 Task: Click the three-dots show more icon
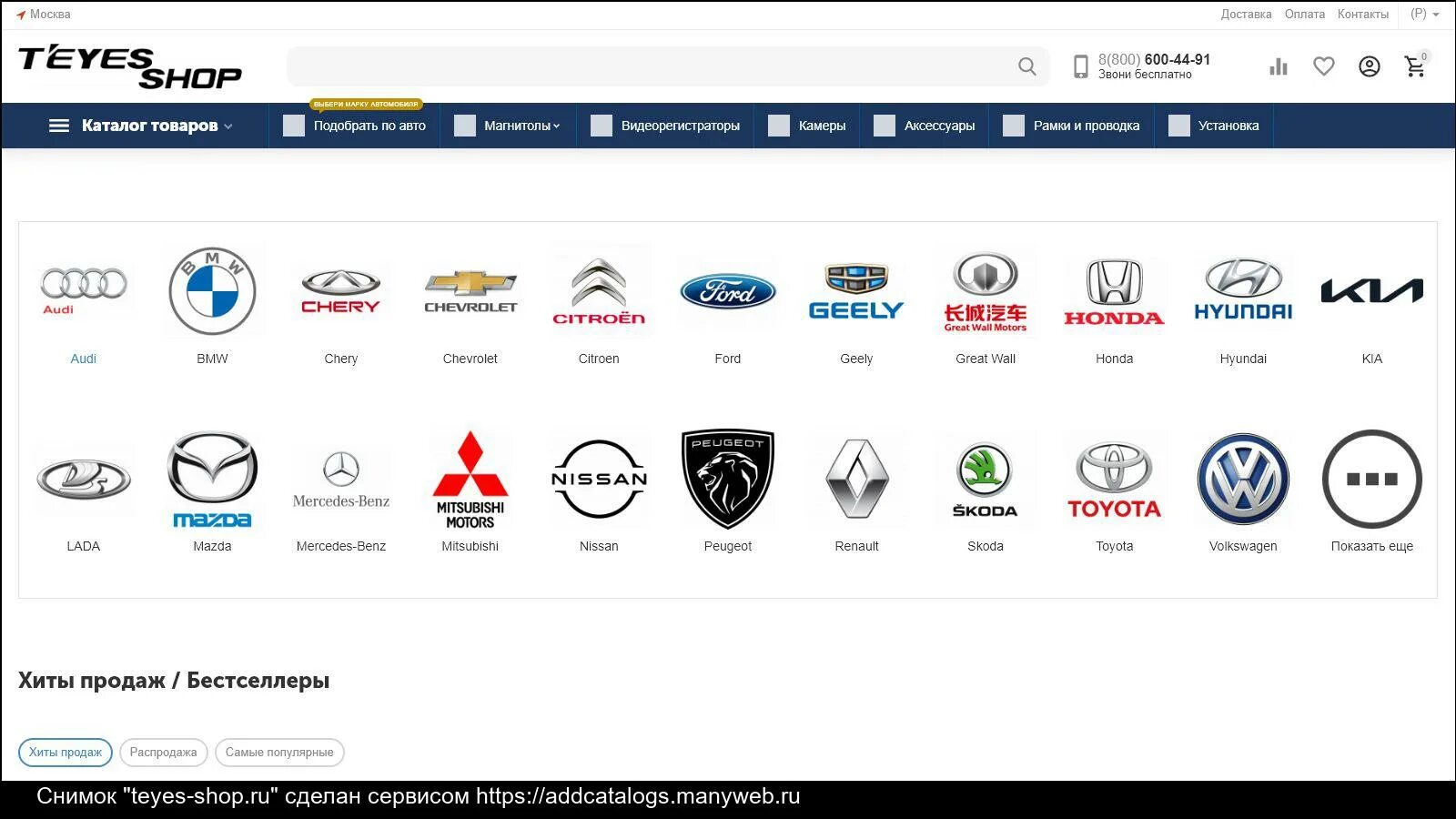[x=1372, y=479]
